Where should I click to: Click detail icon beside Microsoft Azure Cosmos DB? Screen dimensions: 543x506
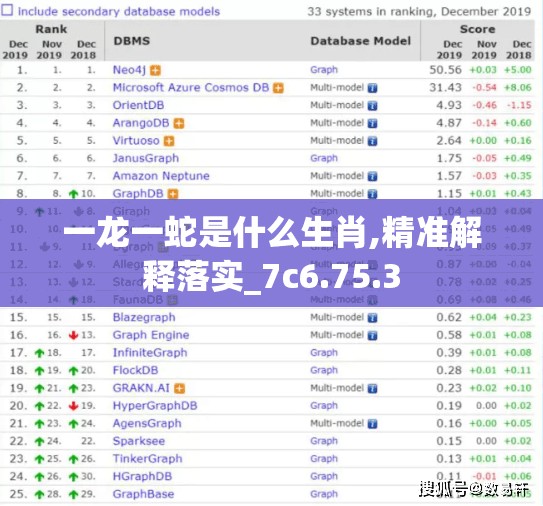coord(278,88)
